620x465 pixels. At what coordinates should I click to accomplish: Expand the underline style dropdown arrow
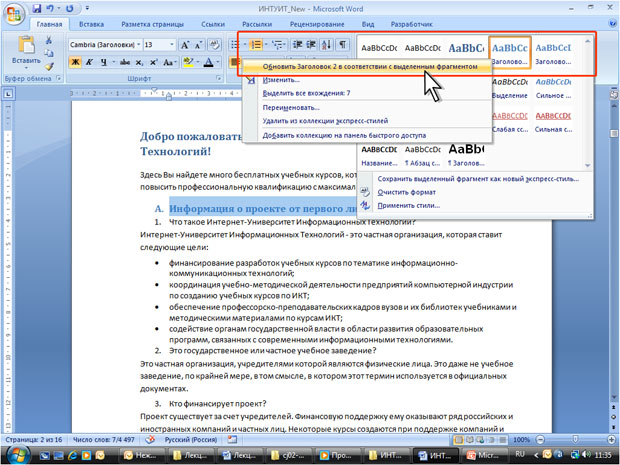click(x=113, y=62)
